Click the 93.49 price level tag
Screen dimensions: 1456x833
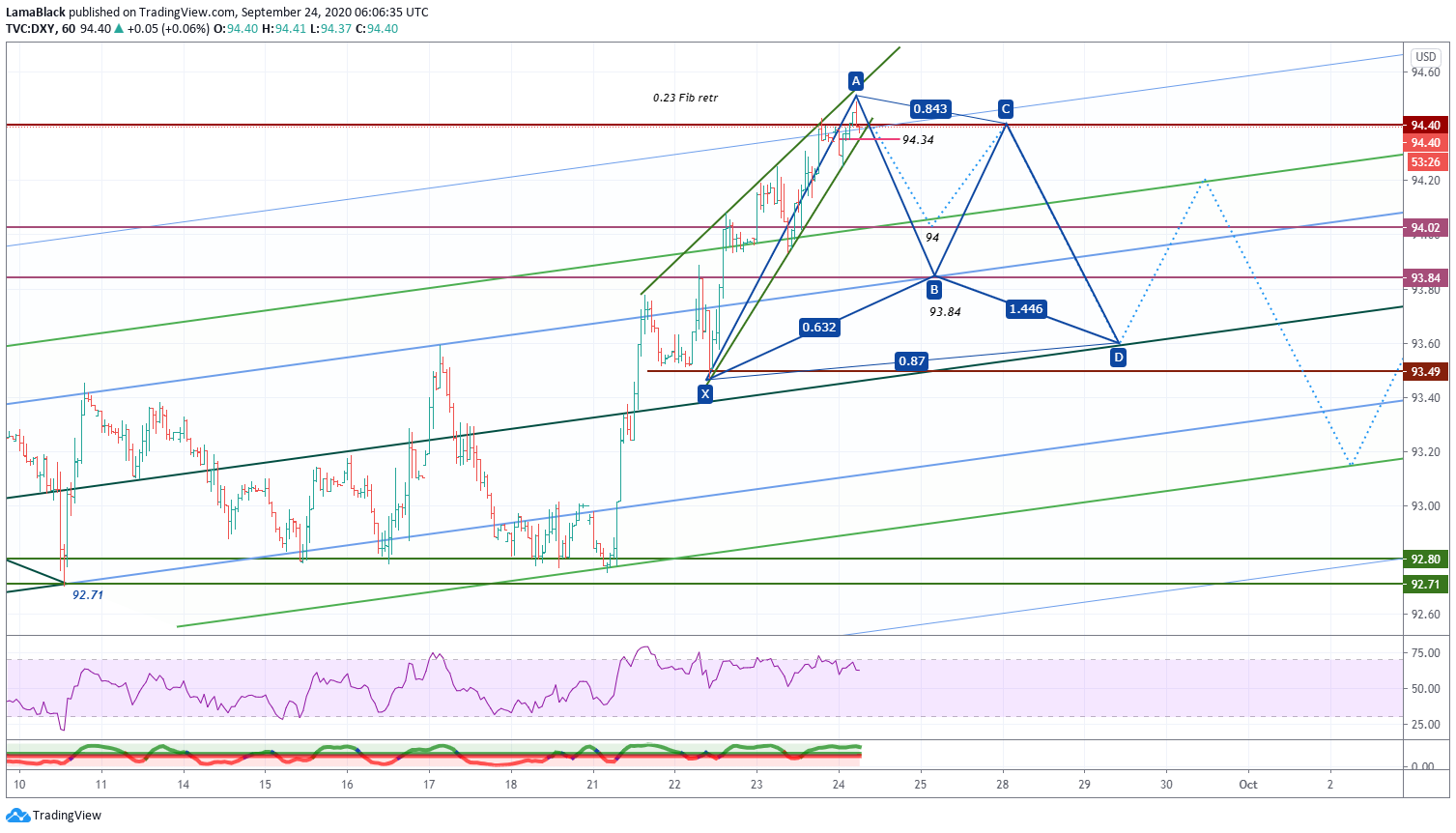tap(1426, 372)
